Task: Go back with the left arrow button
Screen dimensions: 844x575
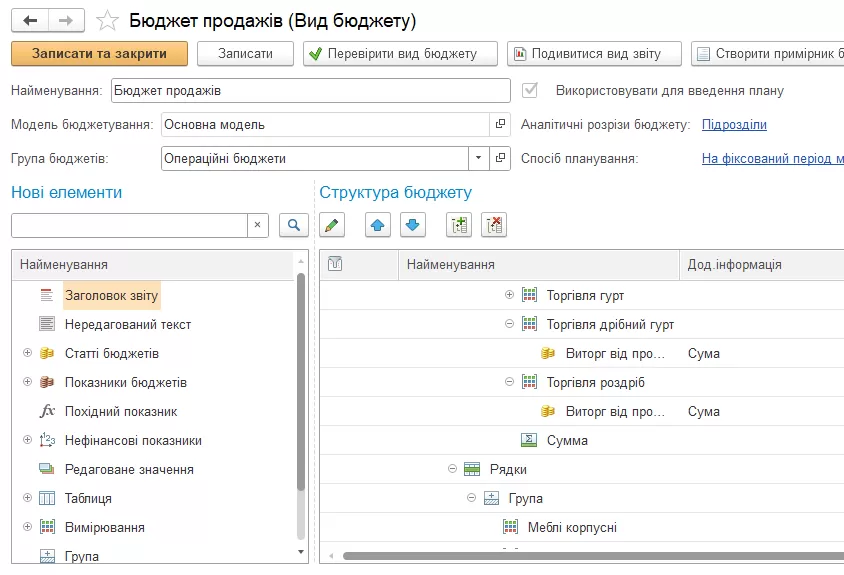Action: [x=30, y=20]
